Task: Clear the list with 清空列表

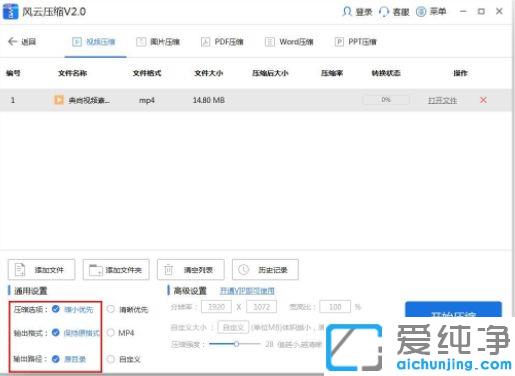Action: (x=191, y=269)
